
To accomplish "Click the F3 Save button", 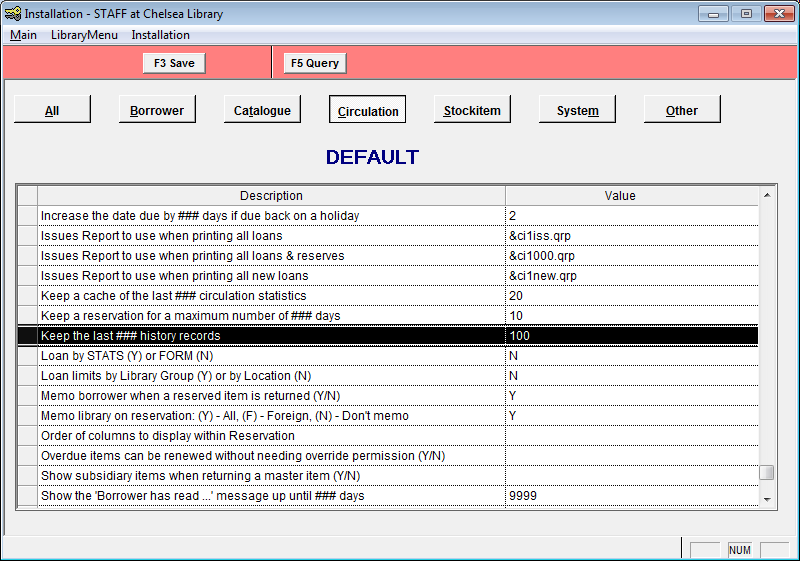I will [x=174, y=63].
